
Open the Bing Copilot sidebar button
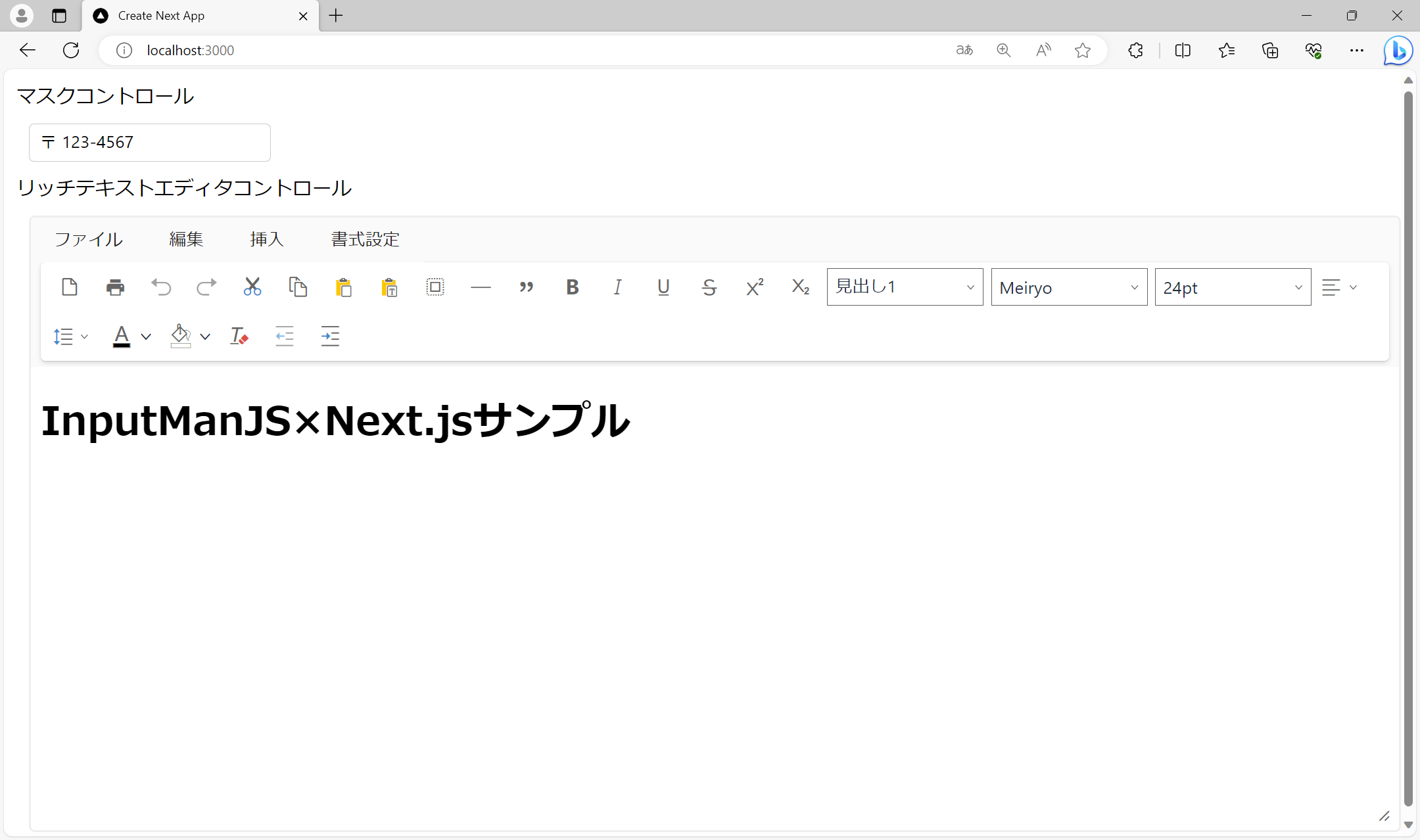1398,50
